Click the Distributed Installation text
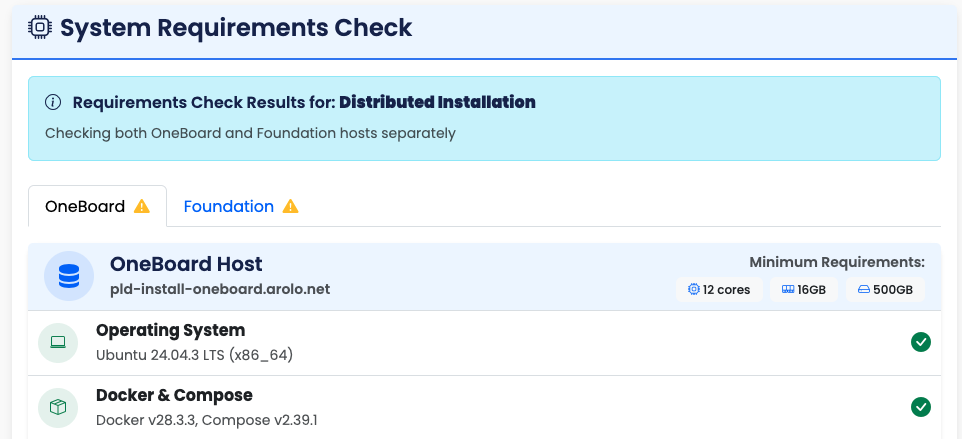 (437, 102)
